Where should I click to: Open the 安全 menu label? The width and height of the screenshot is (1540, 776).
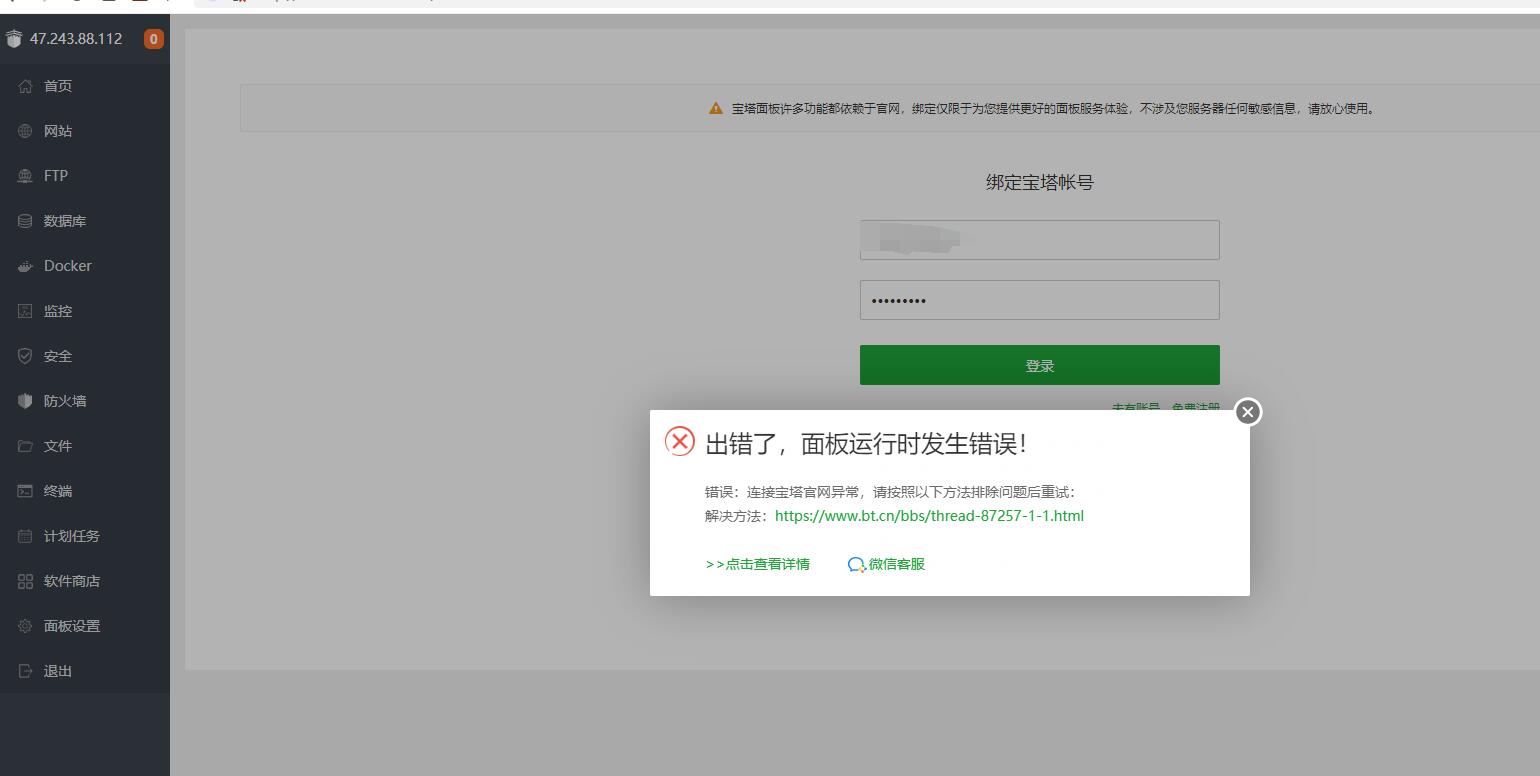point(58,356)
